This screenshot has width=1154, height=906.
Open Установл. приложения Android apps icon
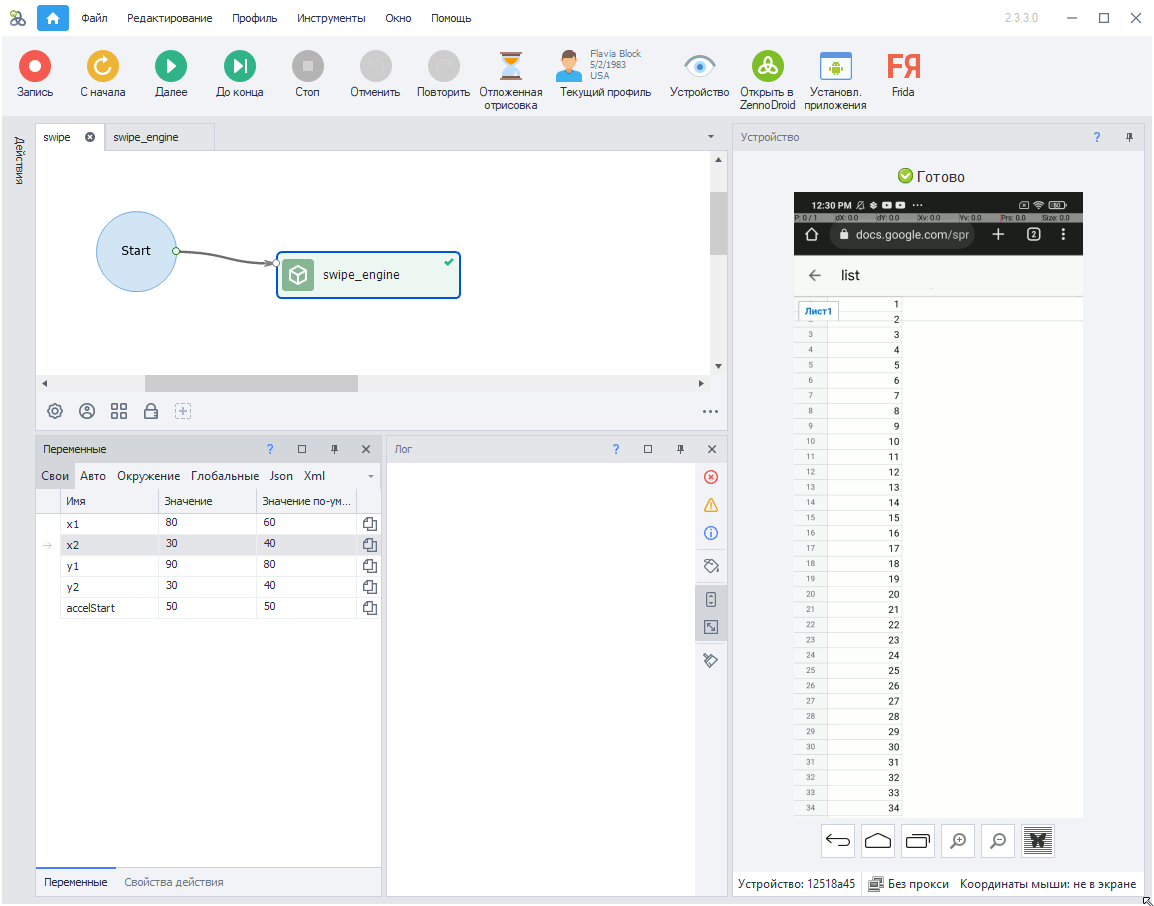835,67
